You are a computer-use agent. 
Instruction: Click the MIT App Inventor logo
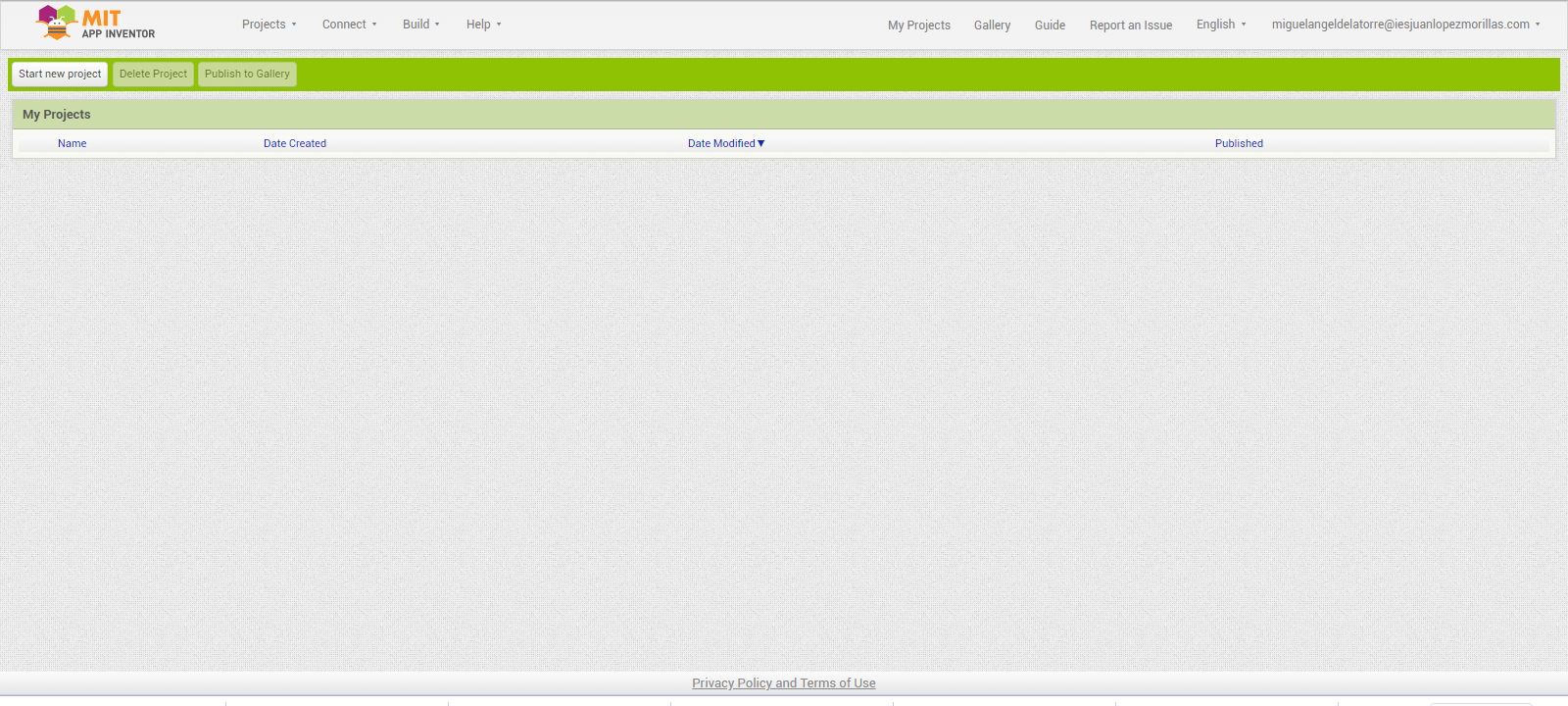pyautogui.click(x=95, y=24)
